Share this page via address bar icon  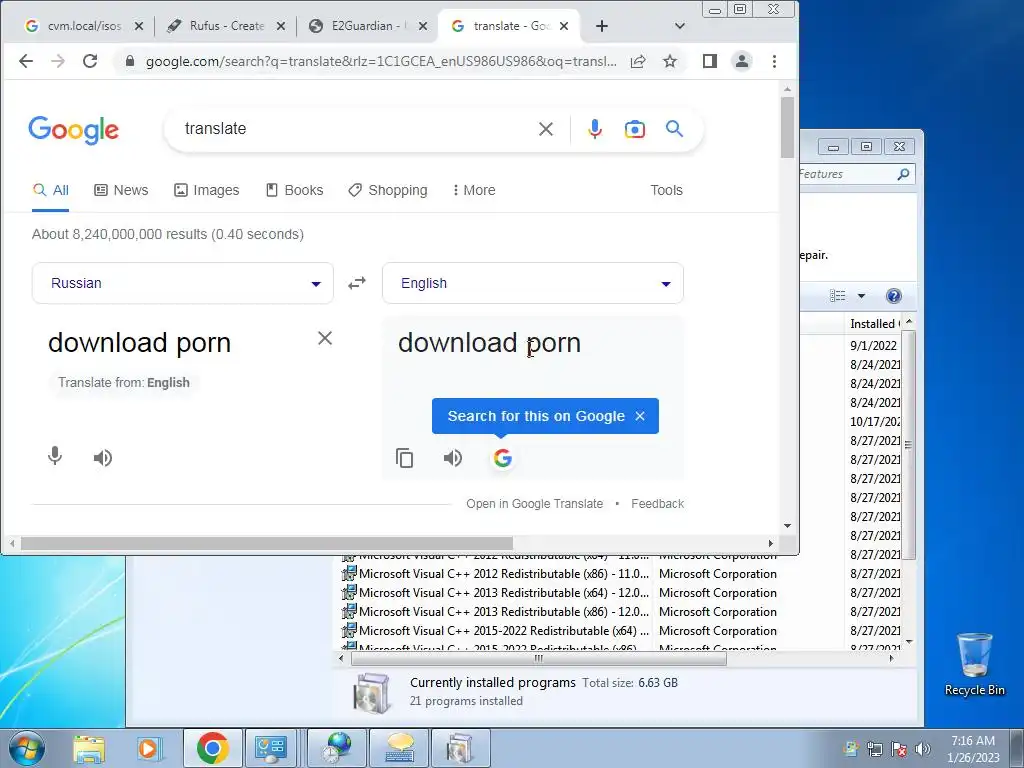[638, 61]
